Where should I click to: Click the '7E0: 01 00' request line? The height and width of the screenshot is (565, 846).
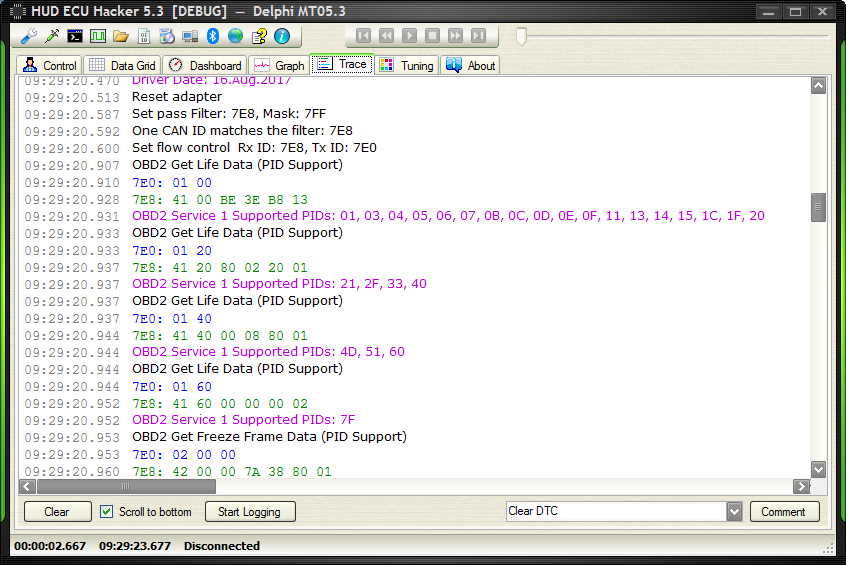[x=172, y=182]
